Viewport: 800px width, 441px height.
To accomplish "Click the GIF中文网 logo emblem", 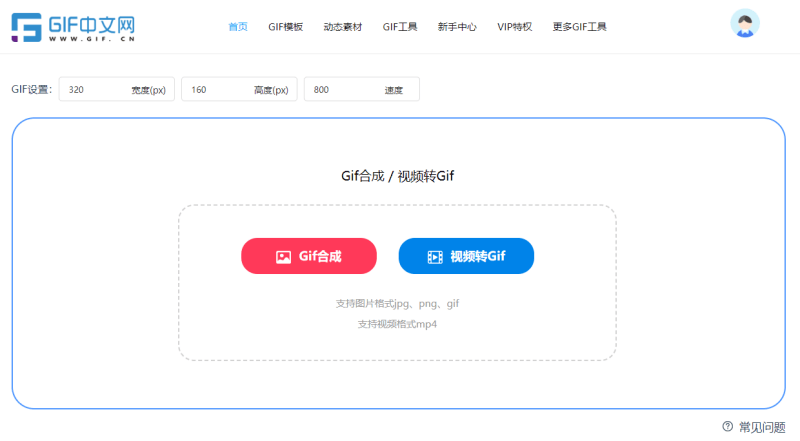I will (27, 27).
